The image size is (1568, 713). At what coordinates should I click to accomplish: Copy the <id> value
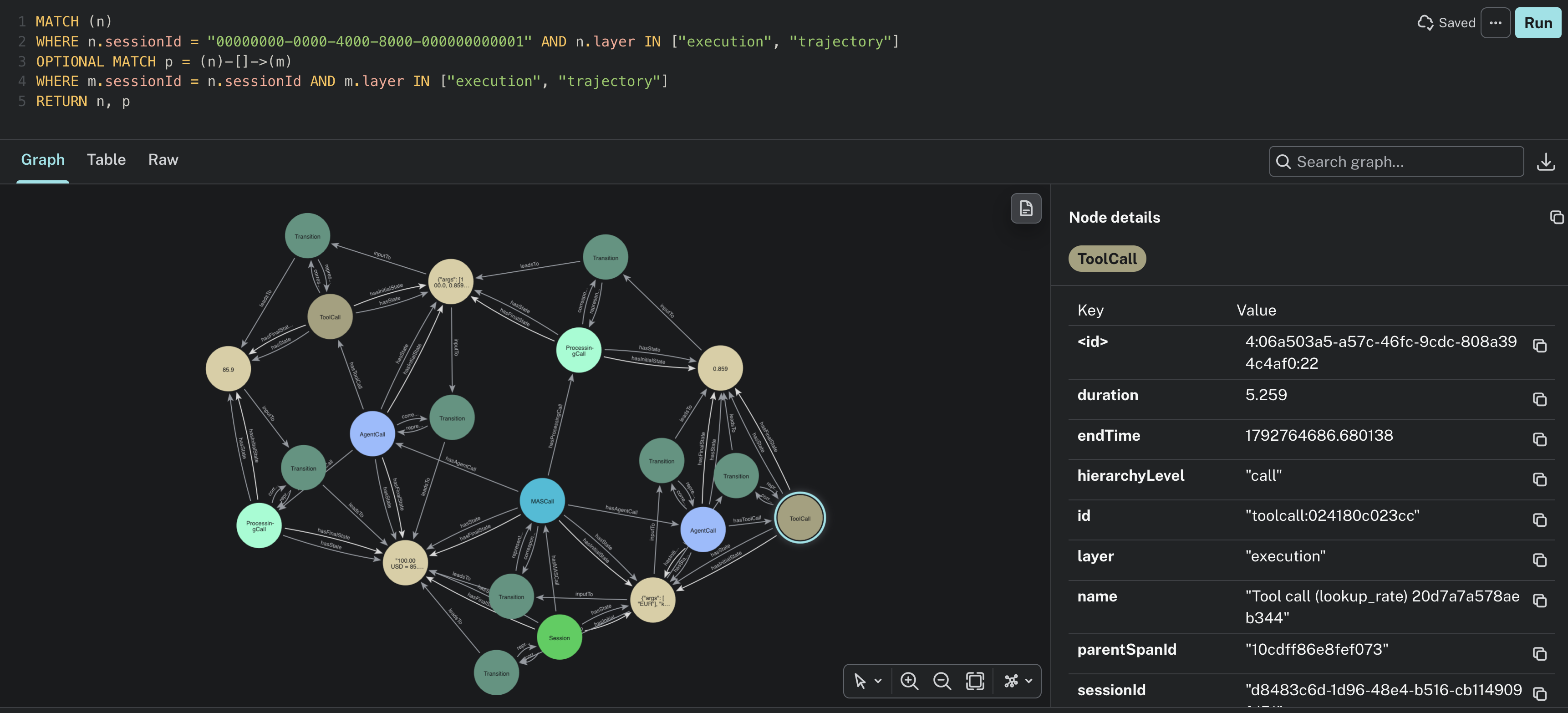pos(1539,346)
